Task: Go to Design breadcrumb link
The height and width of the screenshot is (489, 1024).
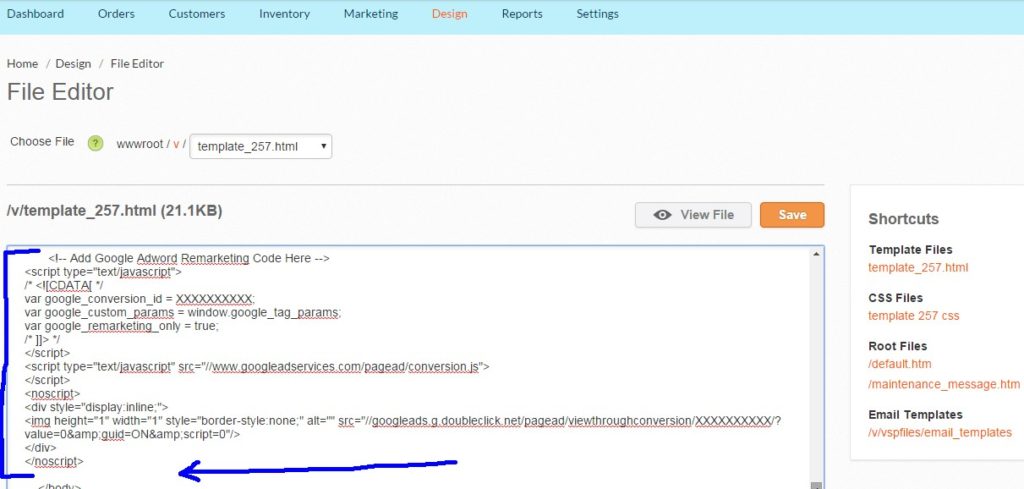Action: pyautogui.click(x=73, y=63)
